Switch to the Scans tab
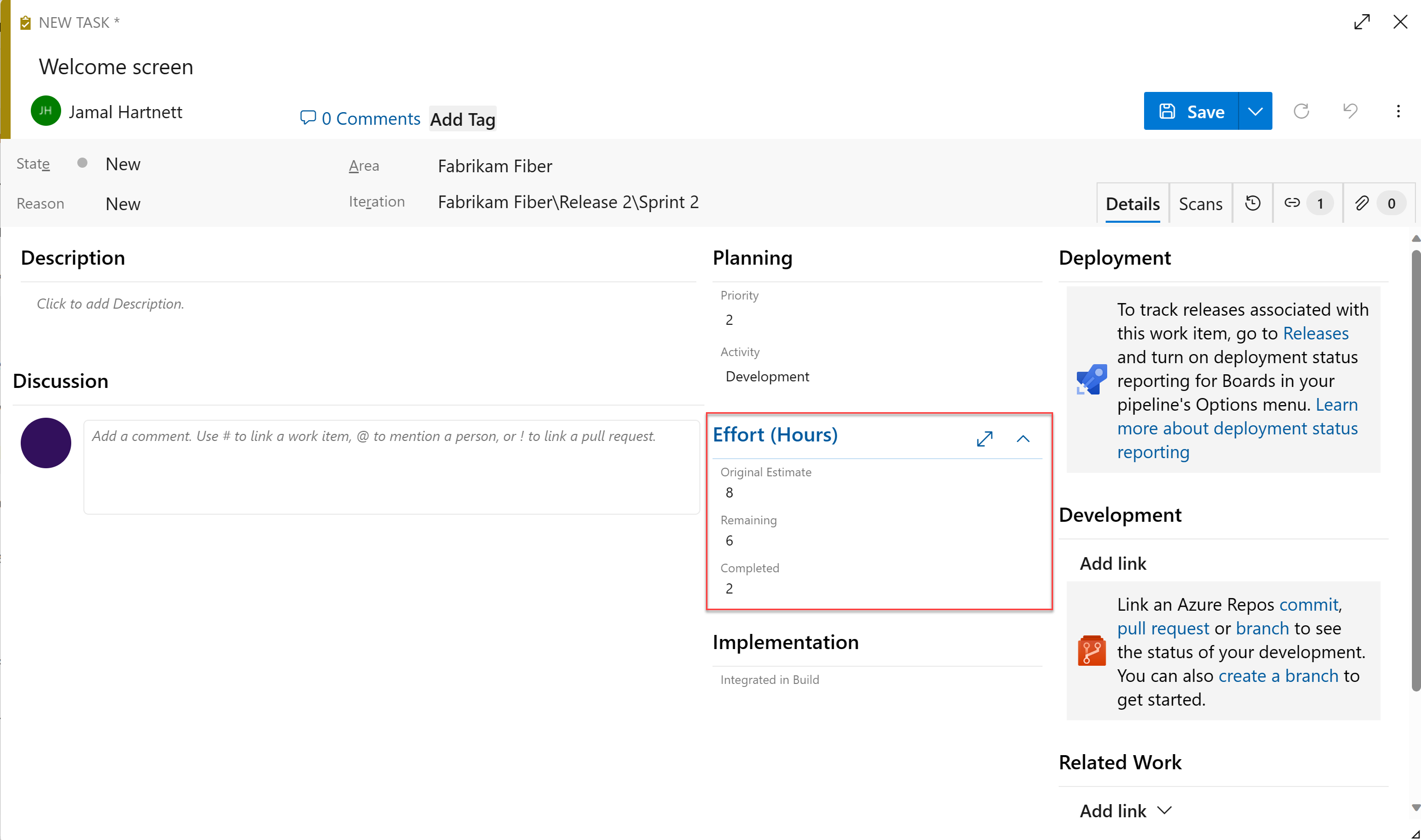 point(1201,204)
